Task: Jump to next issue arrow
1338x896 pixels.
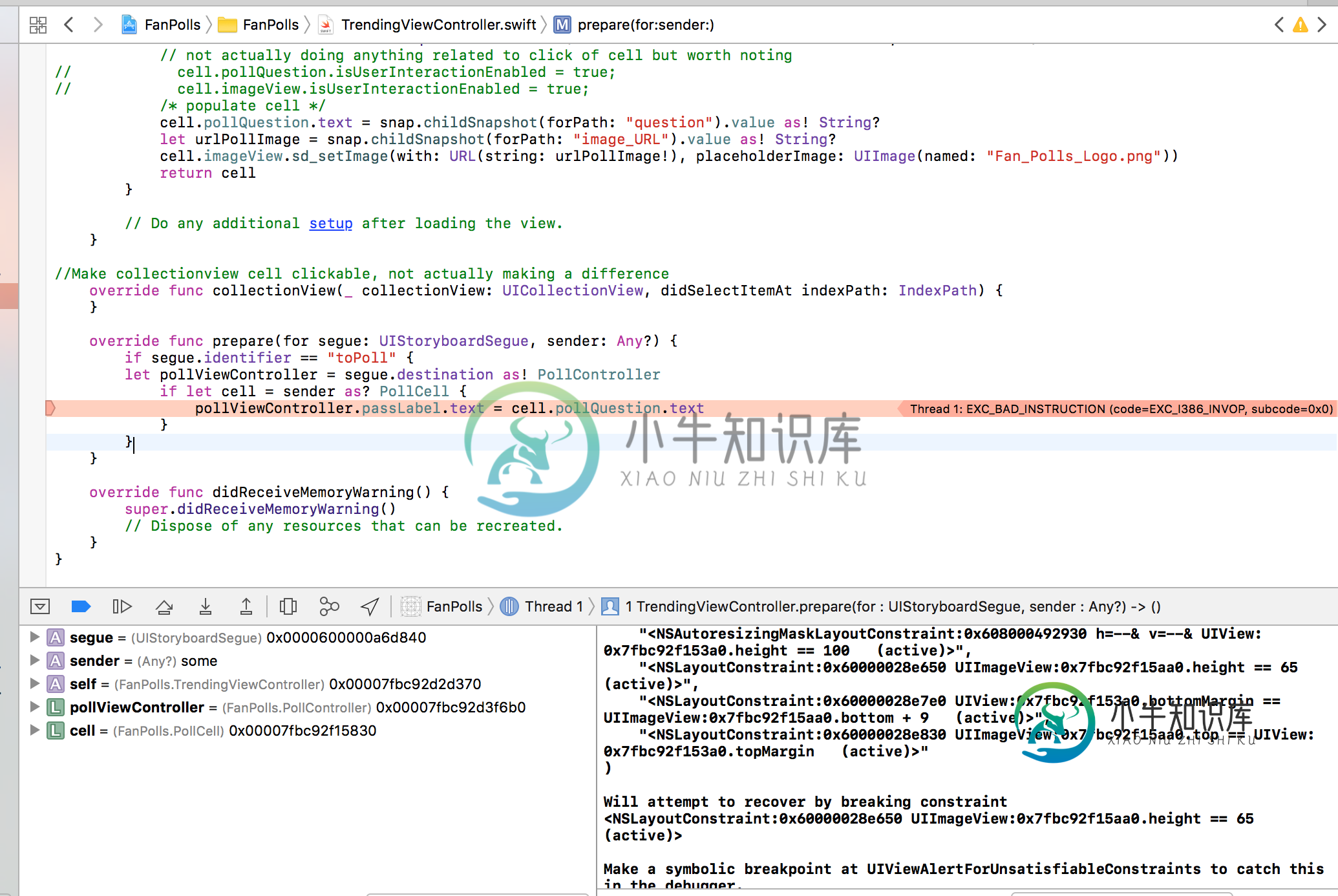Action: coord(1322,25)
